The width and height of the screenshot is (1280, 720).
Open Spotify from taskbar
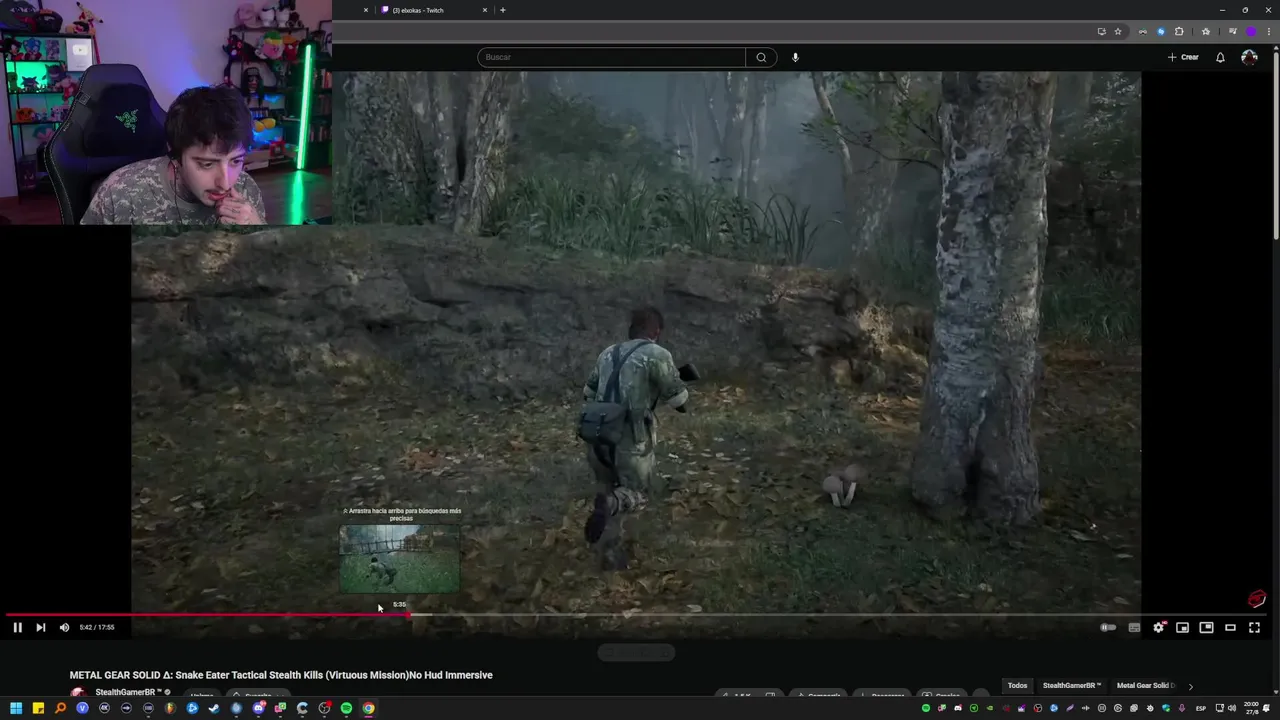point(346,708)
